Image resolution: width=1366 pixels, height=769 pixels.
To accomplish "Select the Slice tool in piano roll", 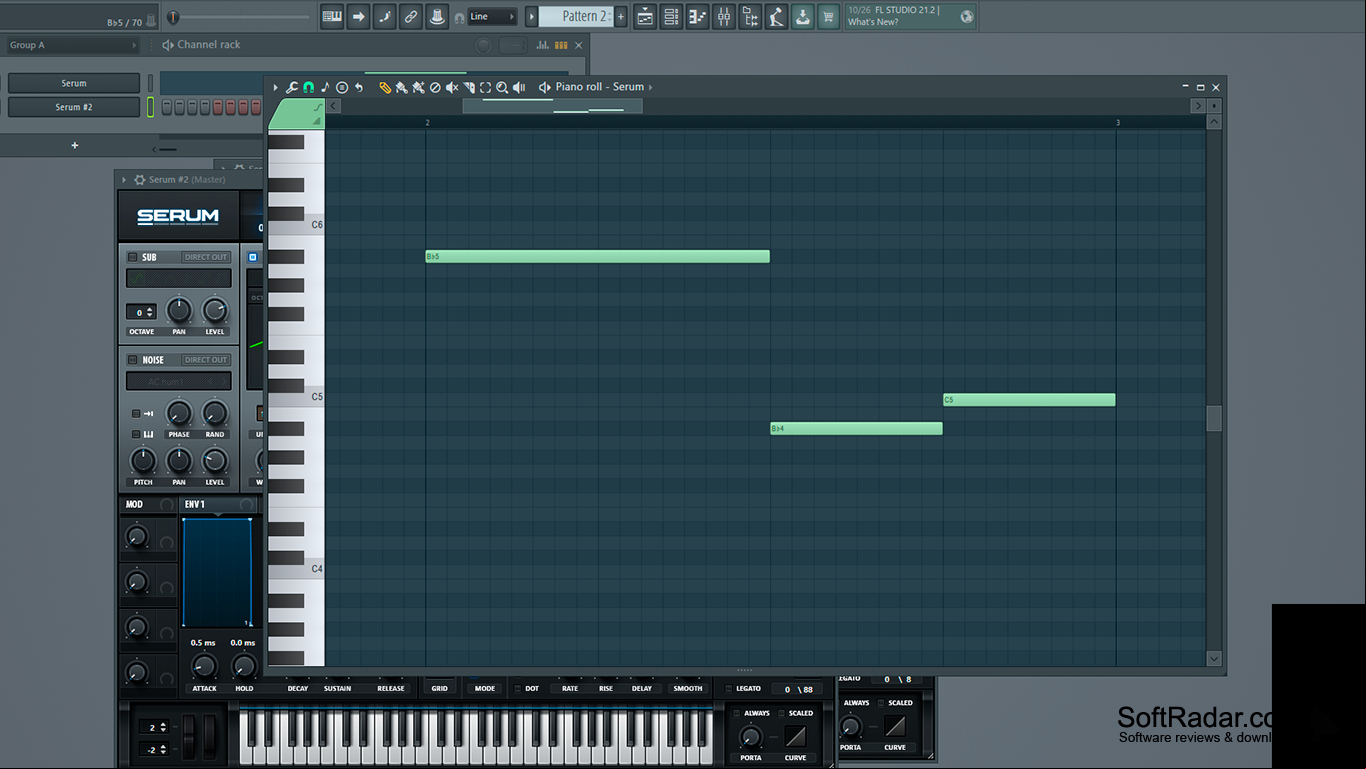I will pos(469,87).
